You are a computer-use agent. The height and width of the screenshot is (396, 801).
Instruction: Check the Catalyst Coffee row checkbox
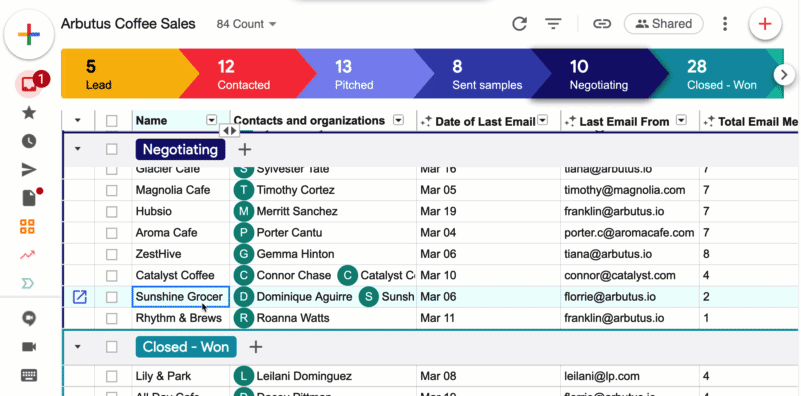(x=111, y=276)
